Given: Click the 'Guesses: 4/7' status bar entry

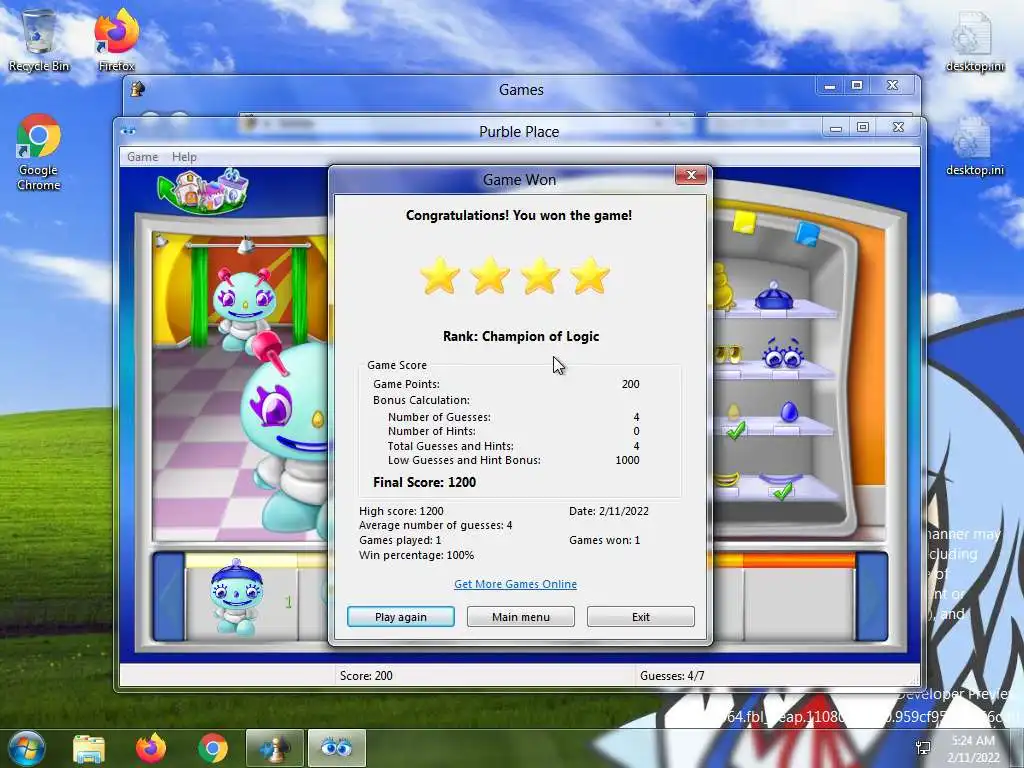Looking at the screenshot, I should pos(672,675).
